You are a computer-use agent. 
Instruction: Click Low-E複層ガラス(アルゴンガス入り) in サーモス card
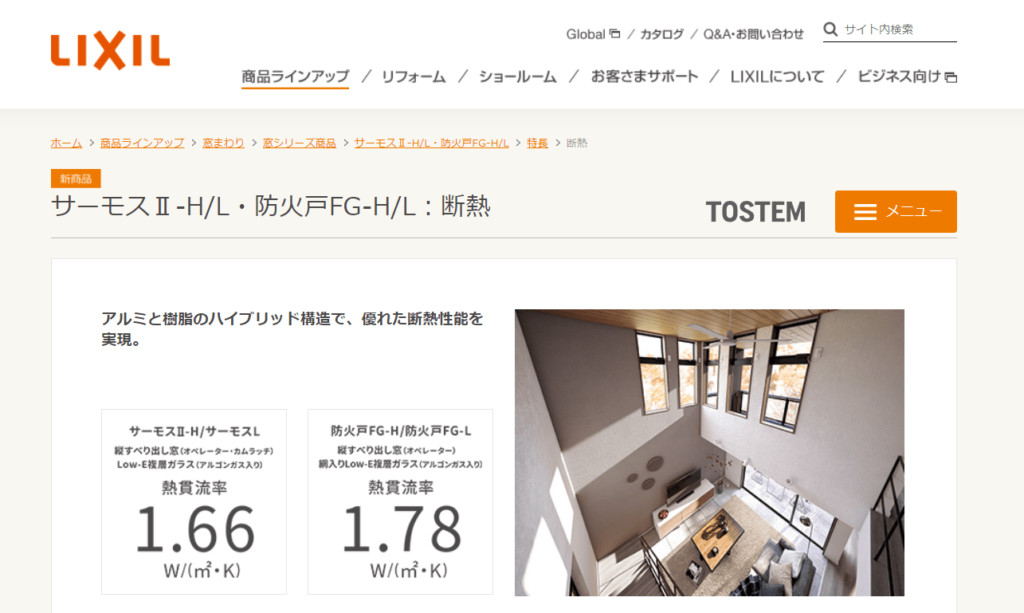point(190,465)
